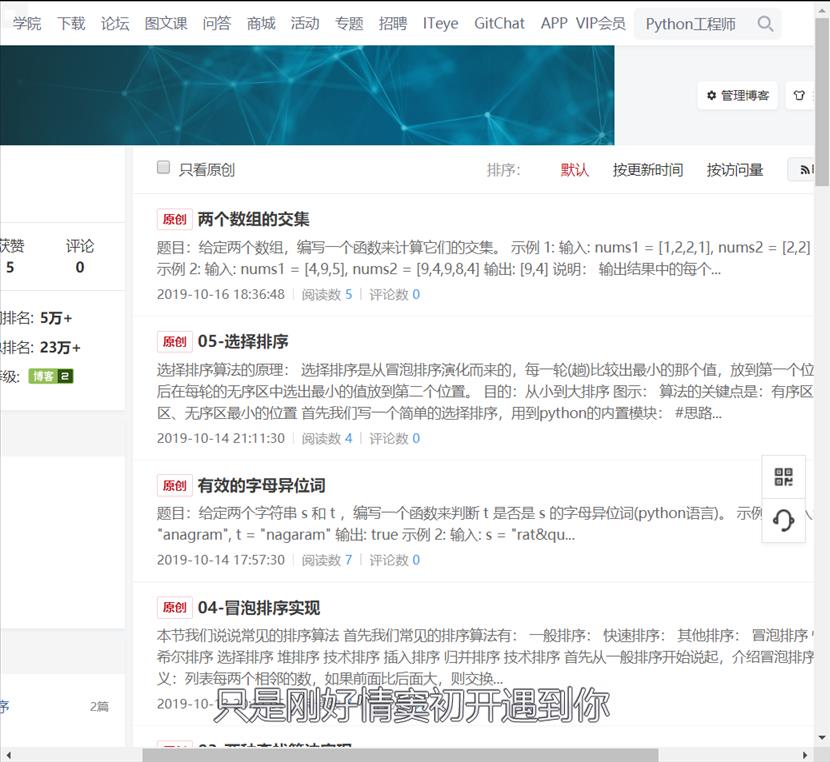Sort posts by 按访问量
Screen dimensions: 830x762
735,170
